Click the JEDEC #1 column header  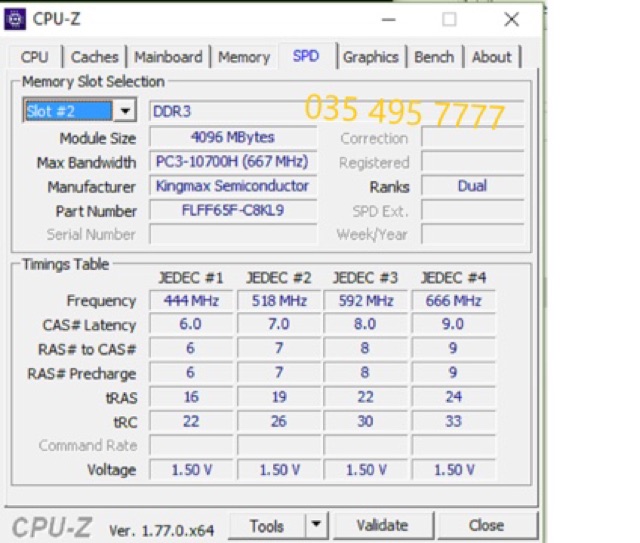pos(191,278)
